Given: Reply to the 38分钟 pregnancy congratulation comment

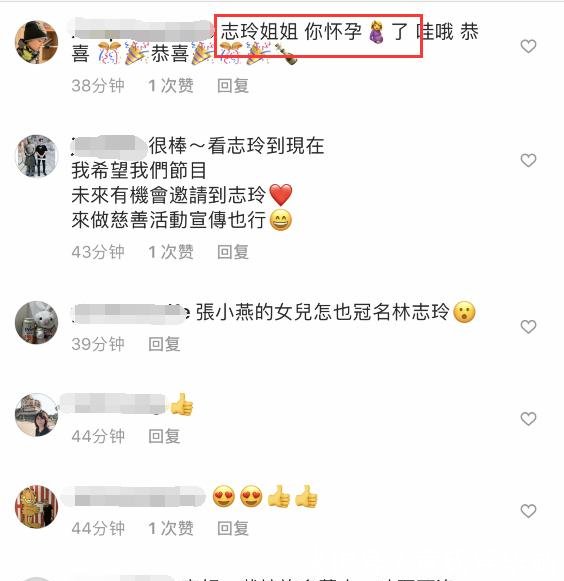Looking at the screenshot, I should (233, 86).
